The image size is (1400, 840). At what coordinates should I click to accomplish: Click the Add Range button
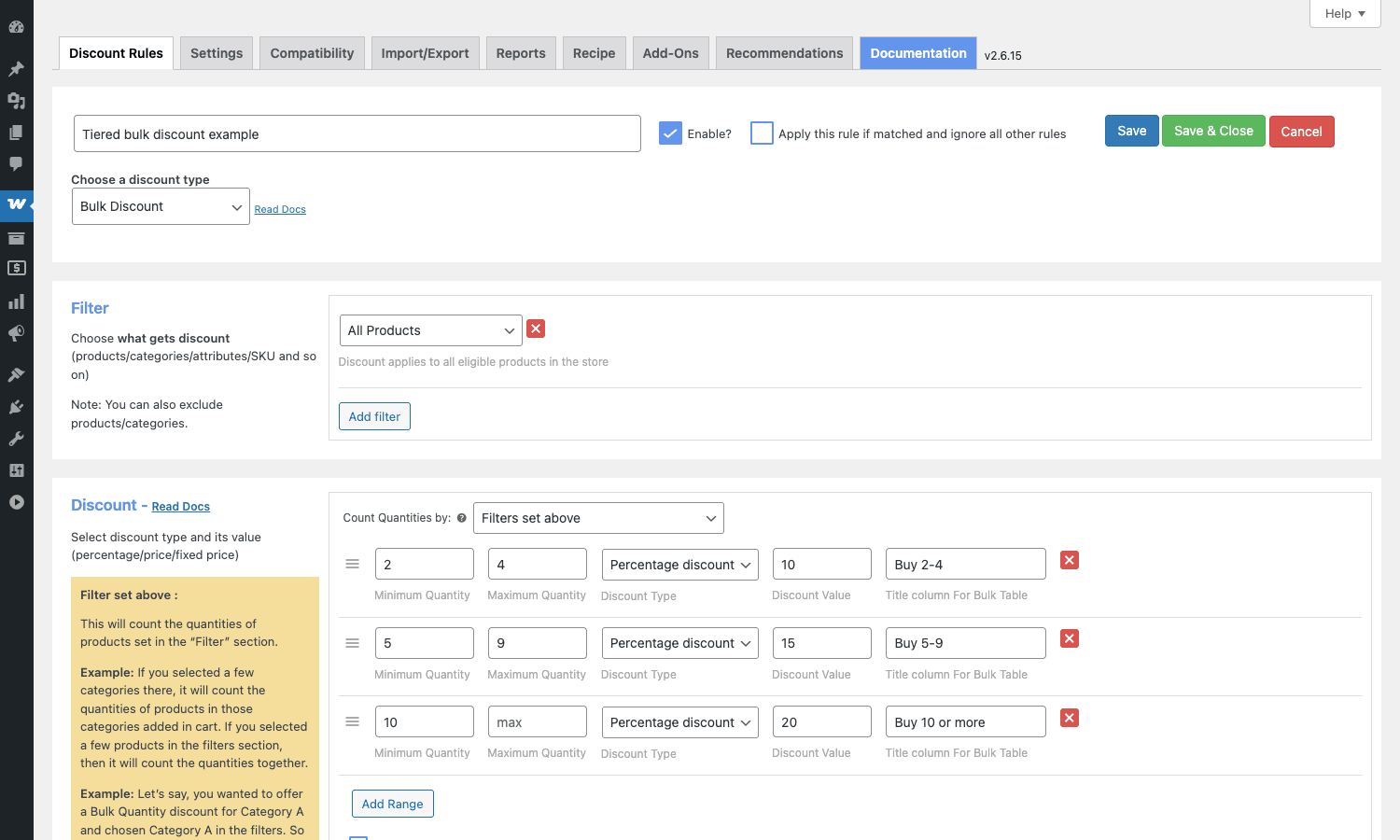tap(392, 804)
